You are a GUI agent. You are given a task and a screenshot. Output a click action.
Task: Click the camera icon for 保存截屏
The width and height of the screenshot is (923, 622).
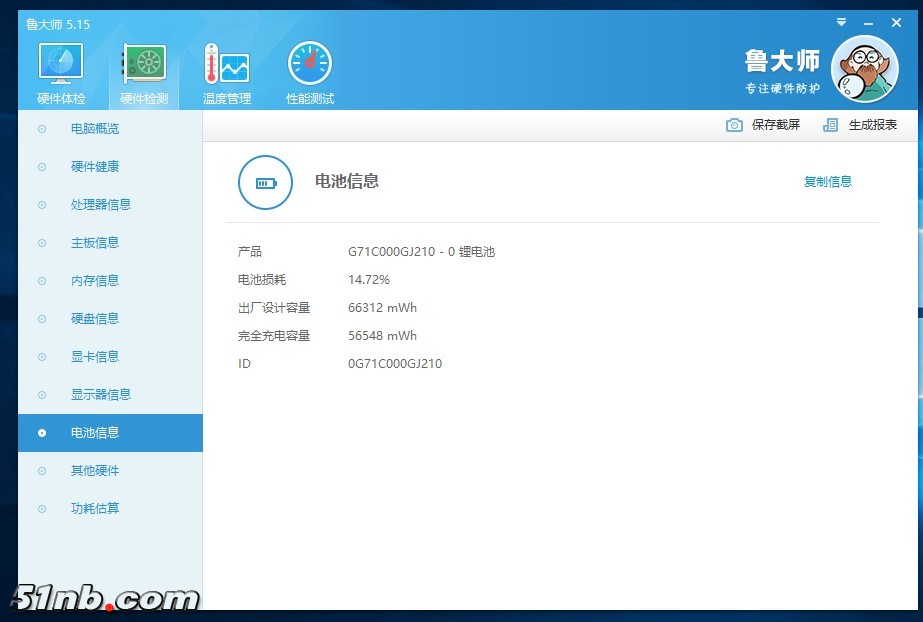[735, 125]
